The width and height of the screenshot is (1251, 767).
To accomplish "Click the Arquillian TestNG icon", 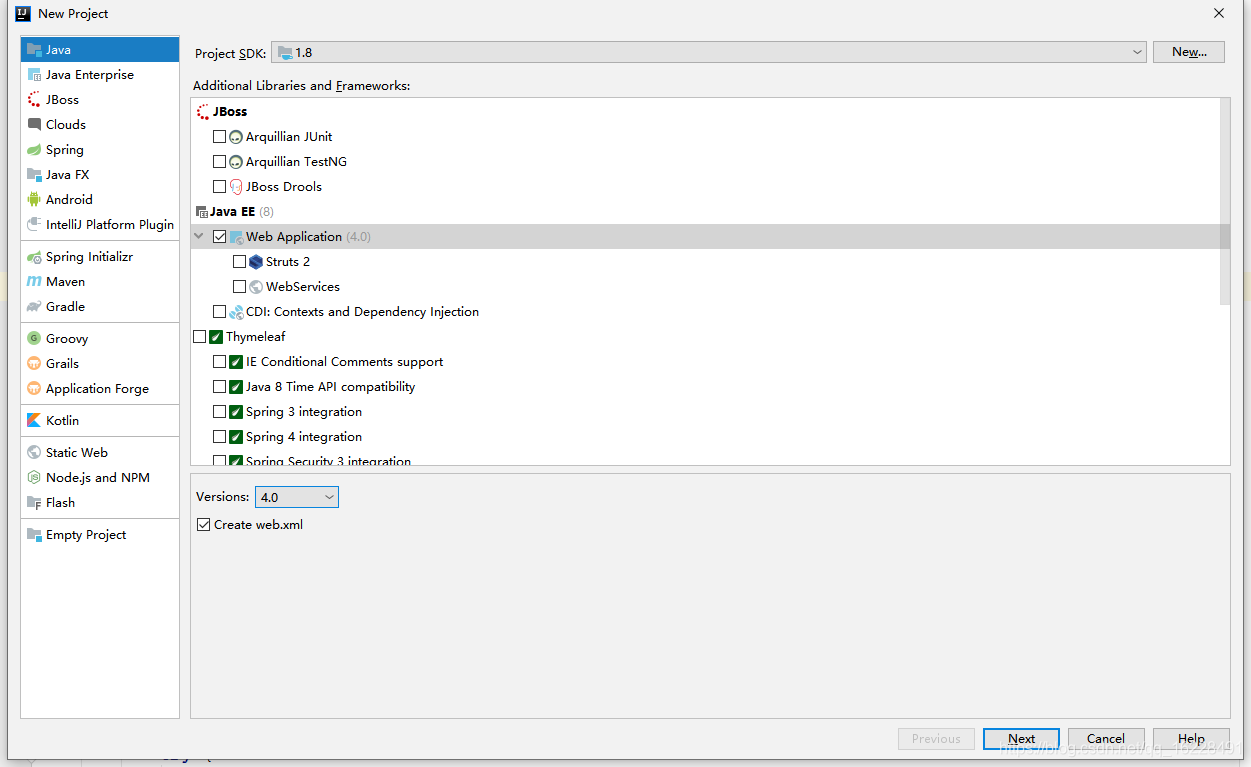I will coord(236,161).
